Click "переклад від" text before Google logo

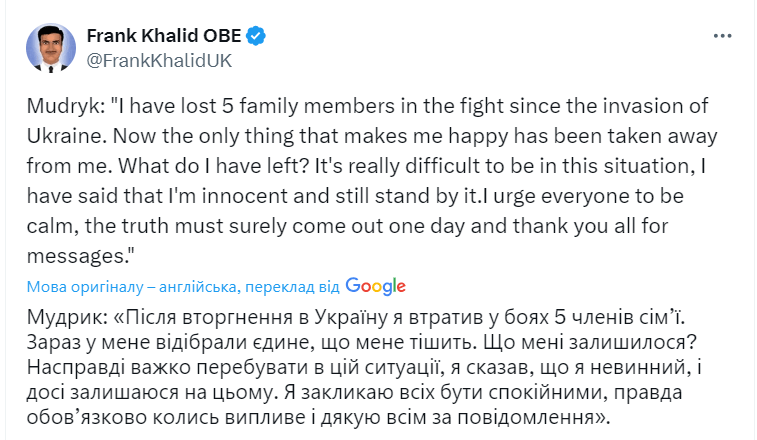tap(292, 287)
